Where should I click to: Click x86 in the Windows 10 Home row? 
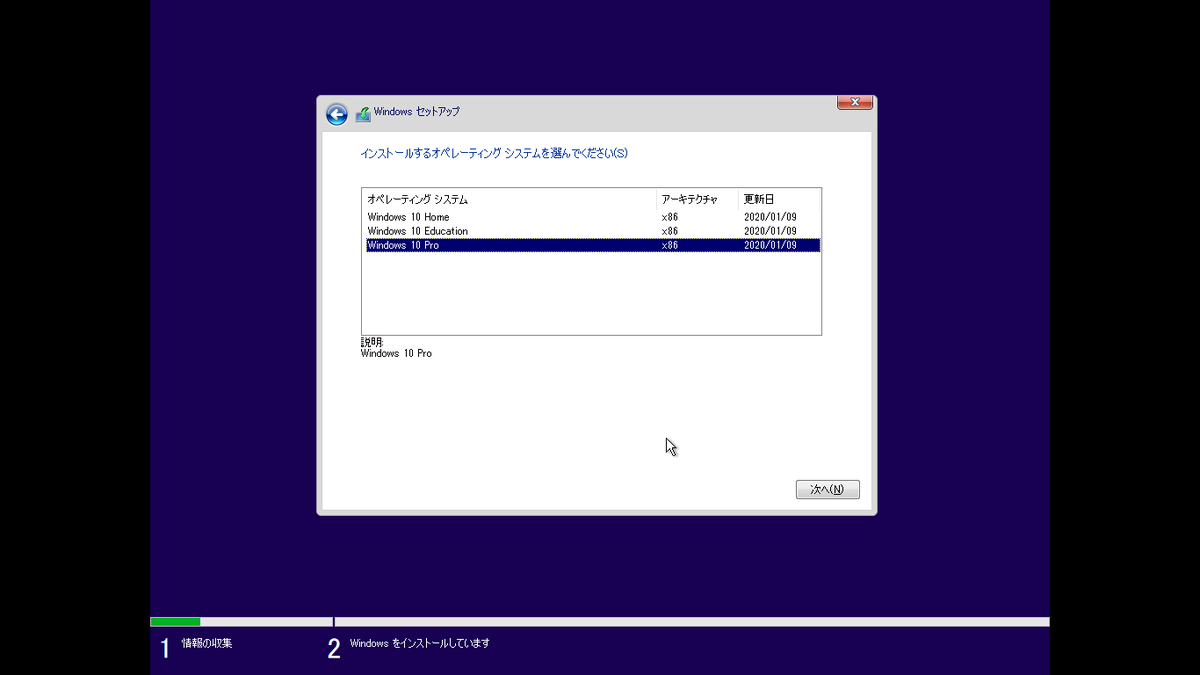tap(670, 217)
